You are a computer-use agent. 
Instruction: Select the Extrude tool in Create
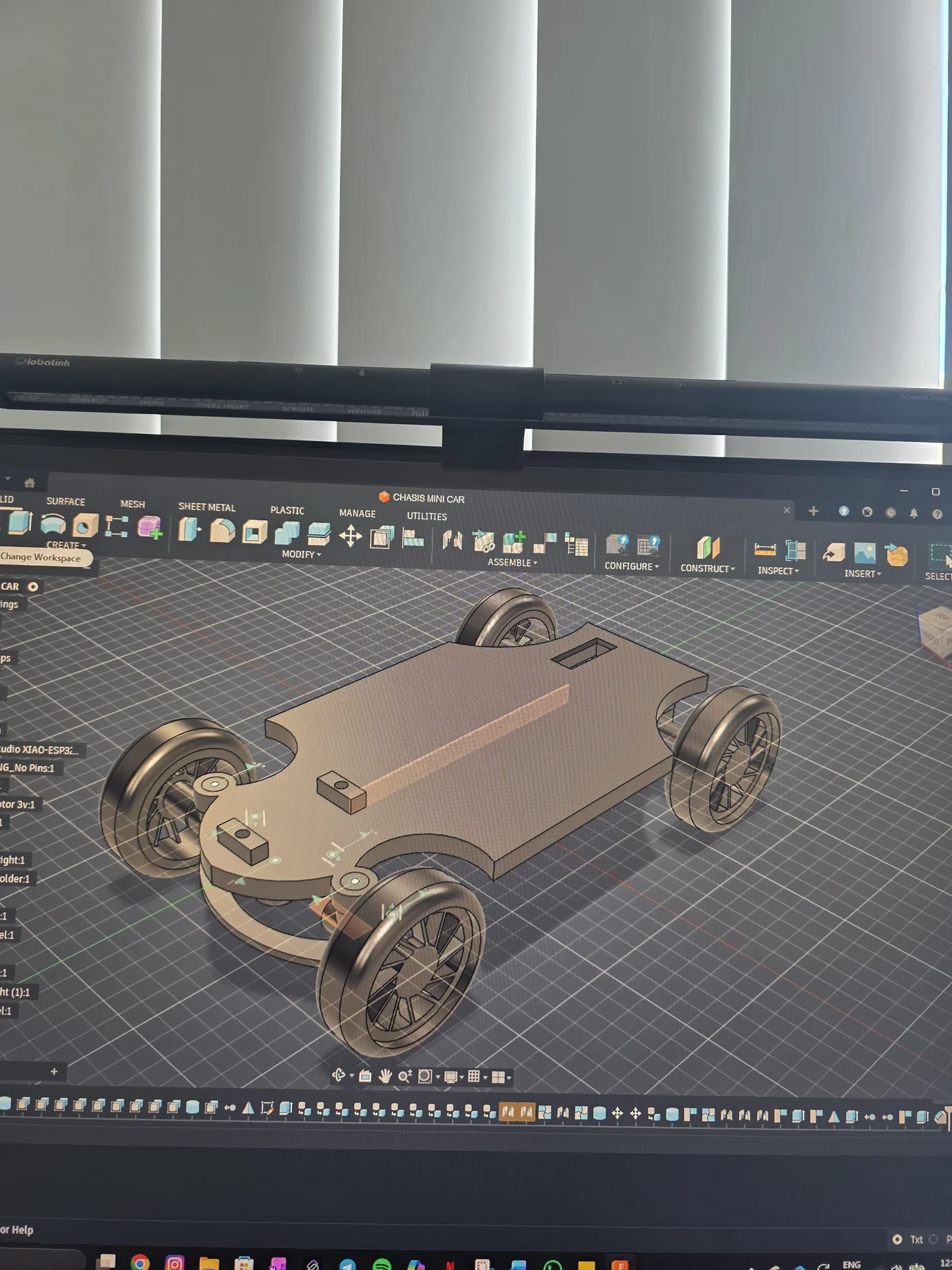(19, 523)
